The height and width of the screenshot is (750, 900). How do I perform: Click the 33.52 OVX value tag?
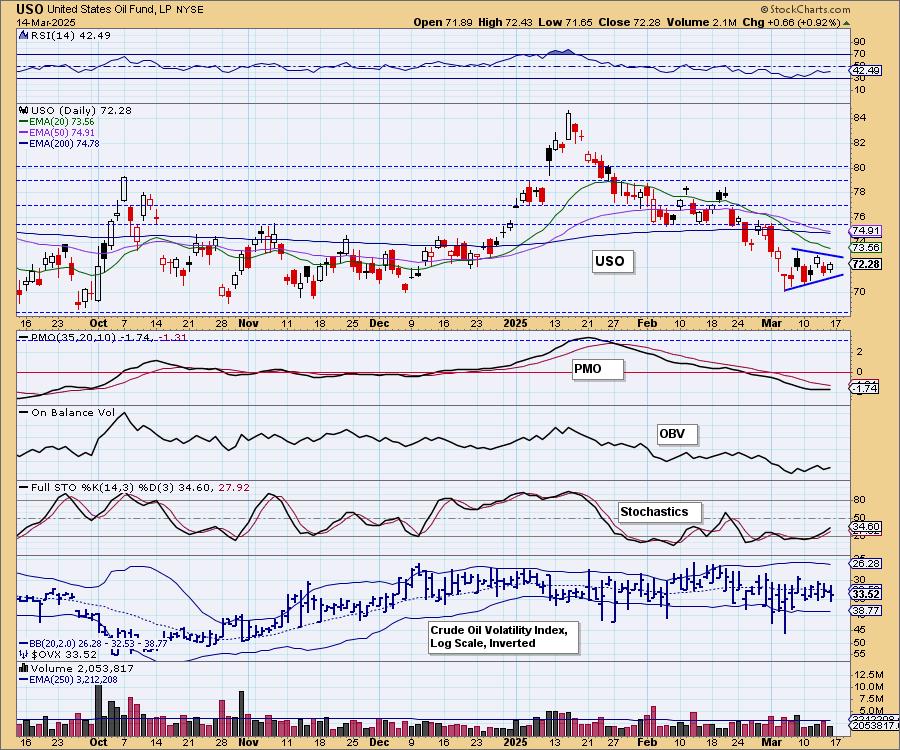coord(867,594)
